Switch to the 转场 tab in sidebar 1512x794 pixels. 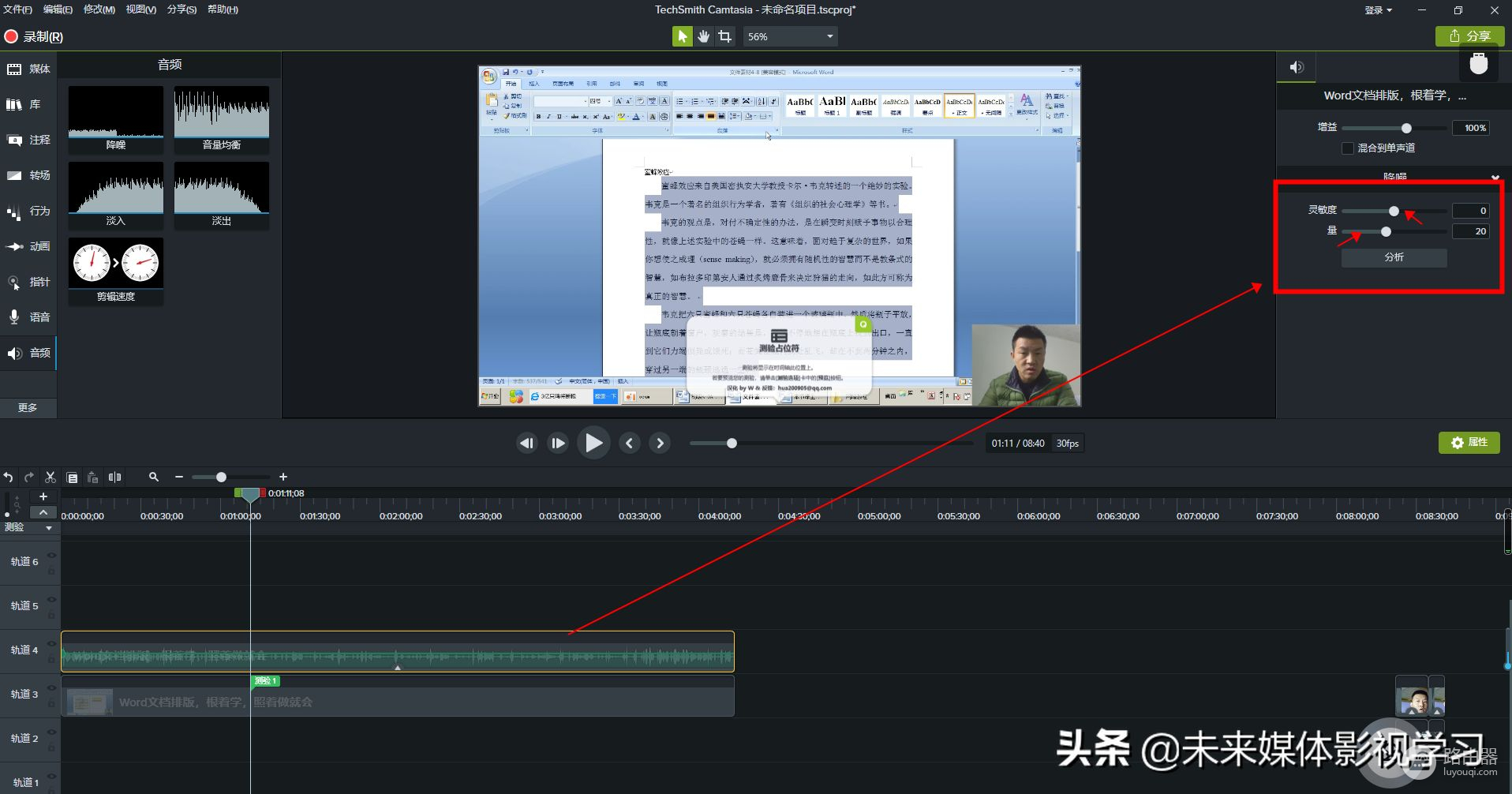(x=29, y=175)
